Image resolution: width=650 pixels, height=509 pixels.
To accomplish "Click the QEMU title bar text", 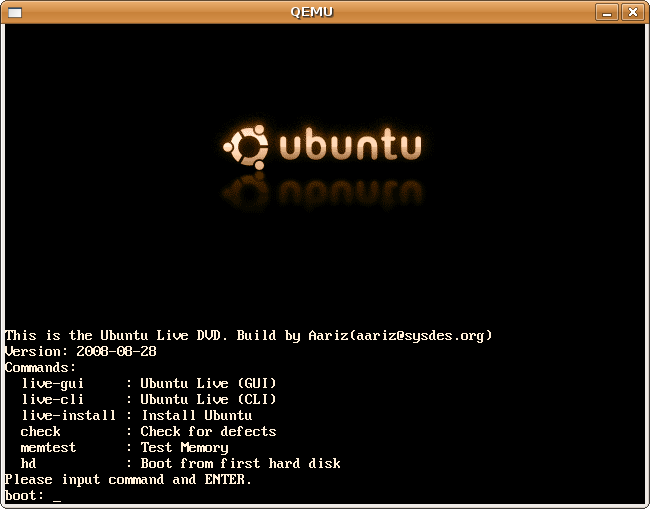I will [312, 12].
